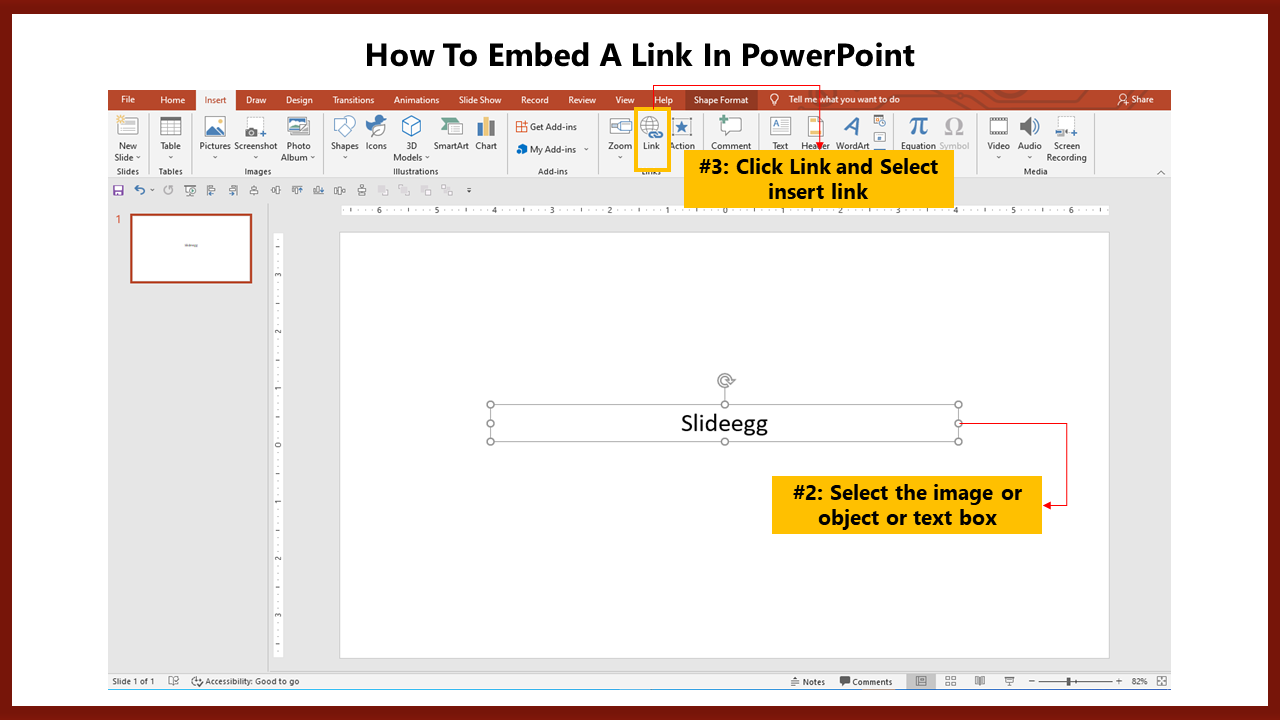Open the Transitions tab
This screenshot has width=1280, height=720.
(353, 100)
